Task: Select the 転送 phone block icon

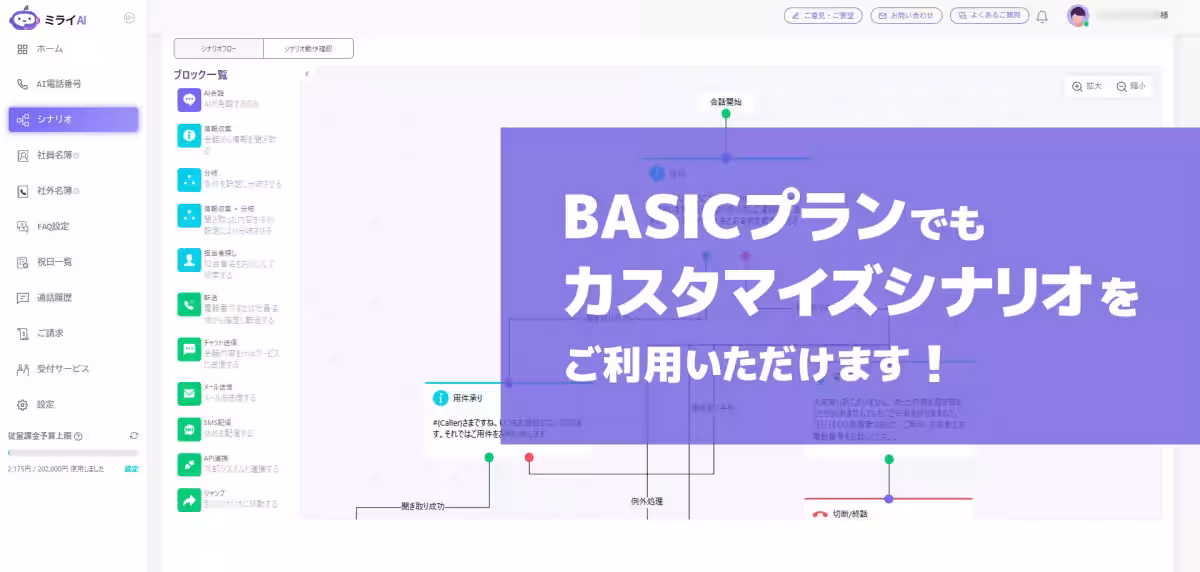Action: tap(189, 304)
